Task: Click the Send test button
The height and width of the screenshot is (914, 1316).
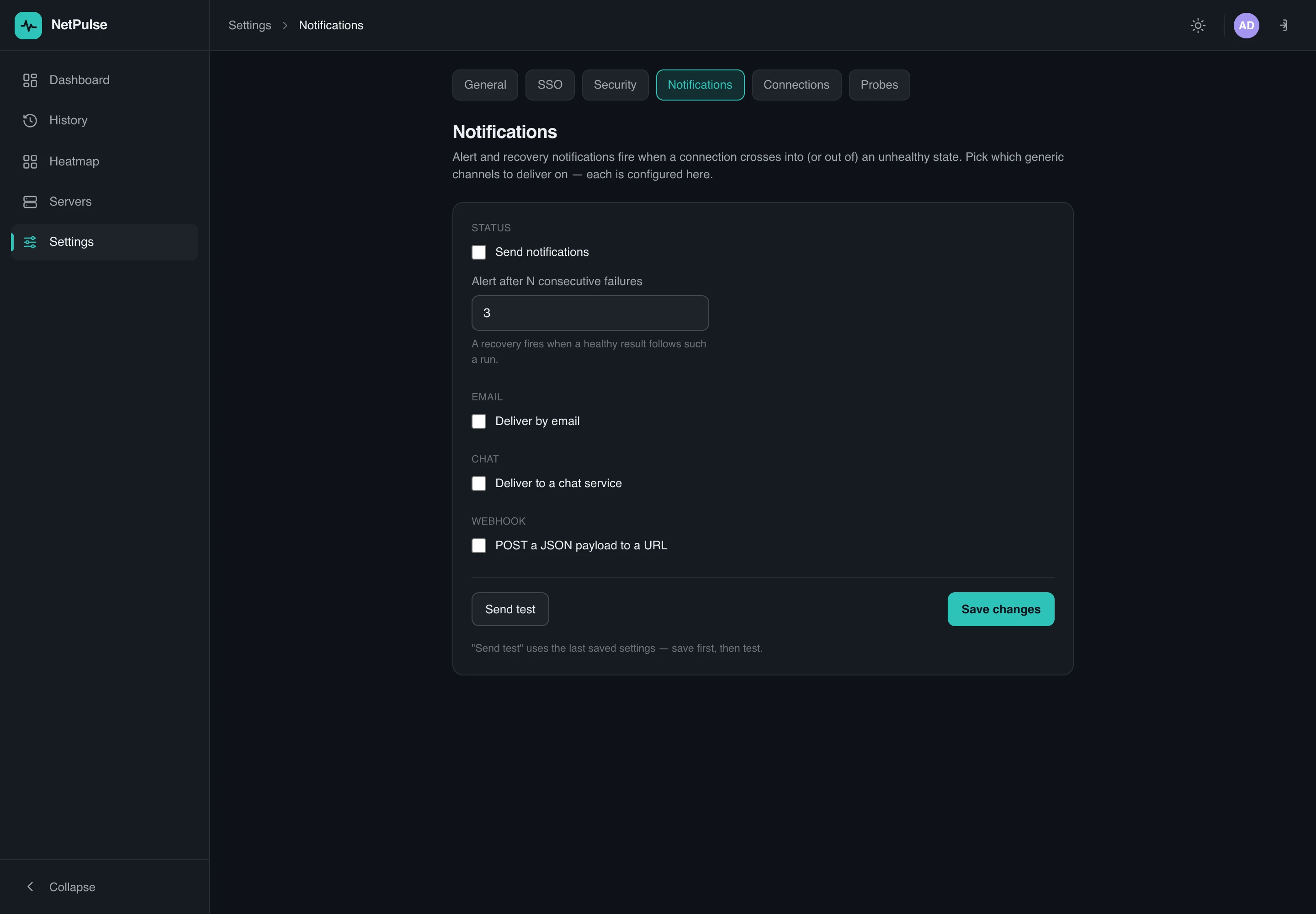Action: click(x=510, y=609)
